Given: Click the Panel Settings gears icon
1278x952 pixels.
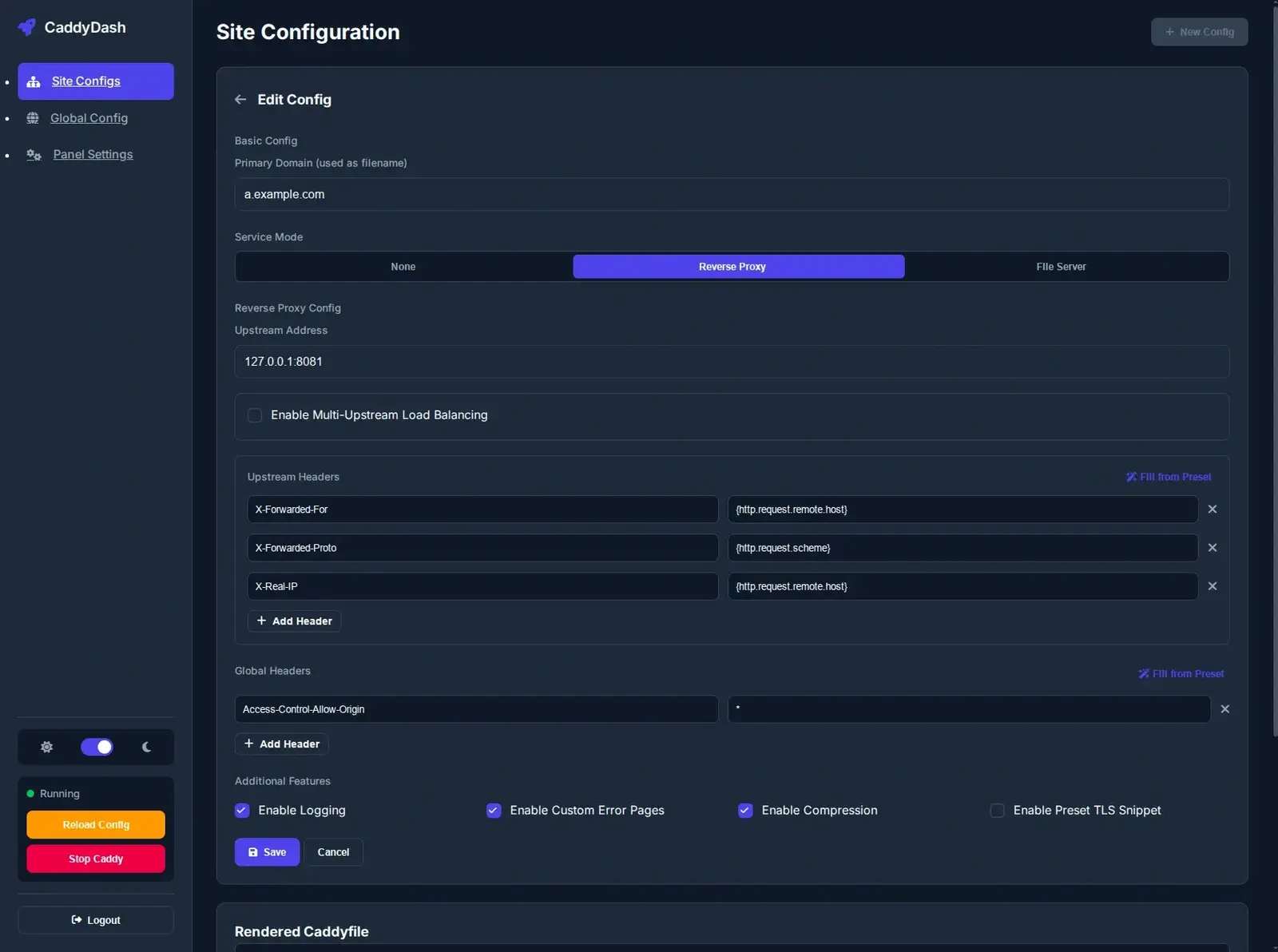Looking at the screenshot, I should (34, 155).
